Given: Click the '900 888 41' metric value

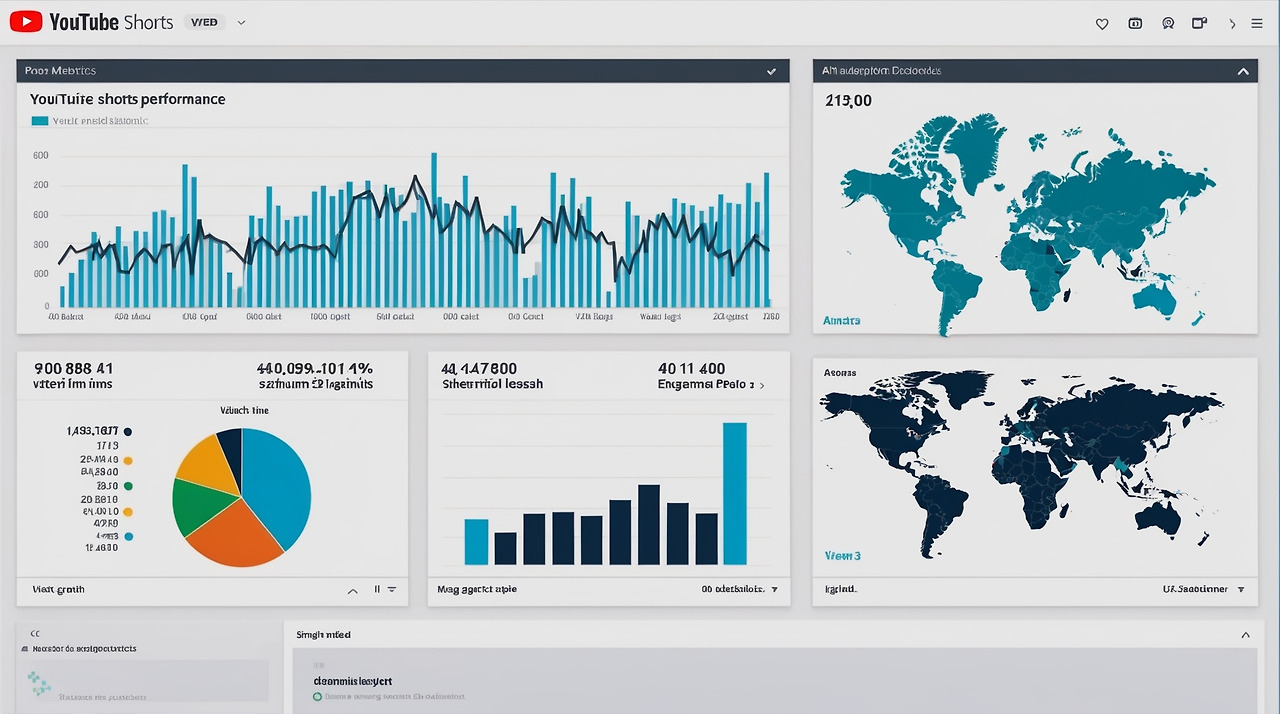Looking at the screenshot, I should click(74, 368).
